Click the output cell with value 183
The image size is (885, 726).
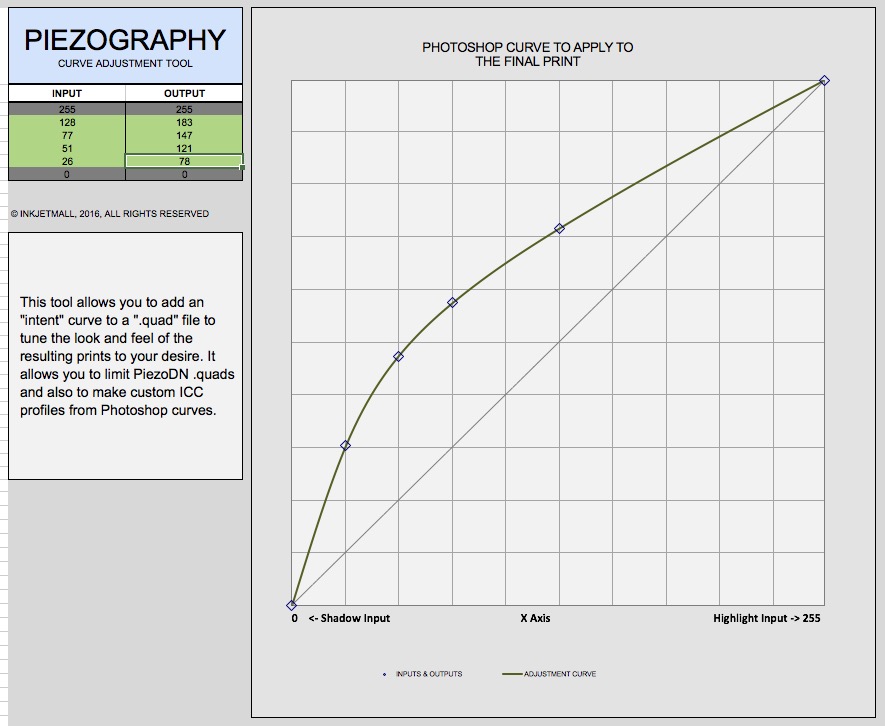tap(184, 122)
